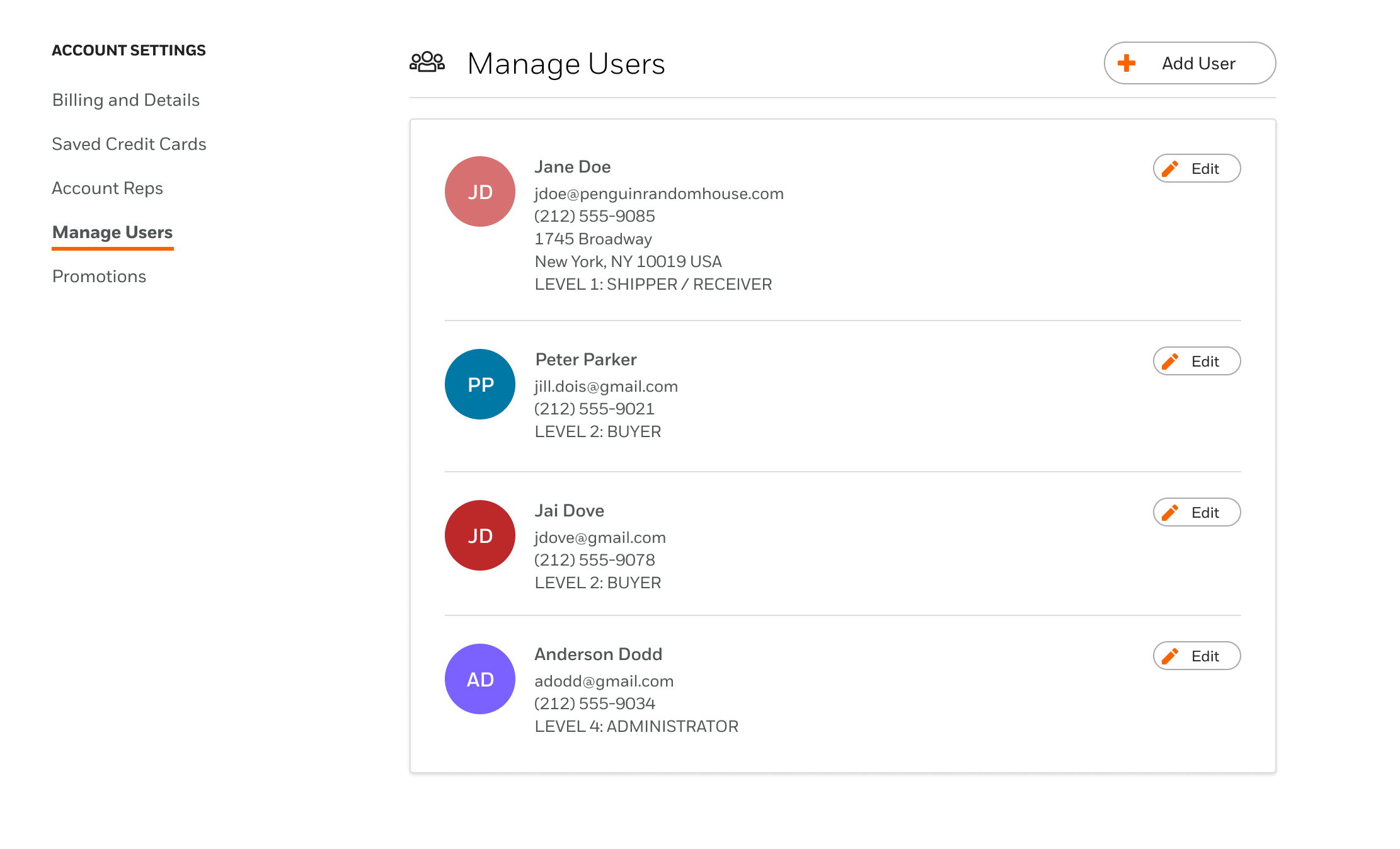This screenshot has height=849, width=1400.
Task: Click the pencil icon for Anderson Dodd
Action: point(1170,656)
